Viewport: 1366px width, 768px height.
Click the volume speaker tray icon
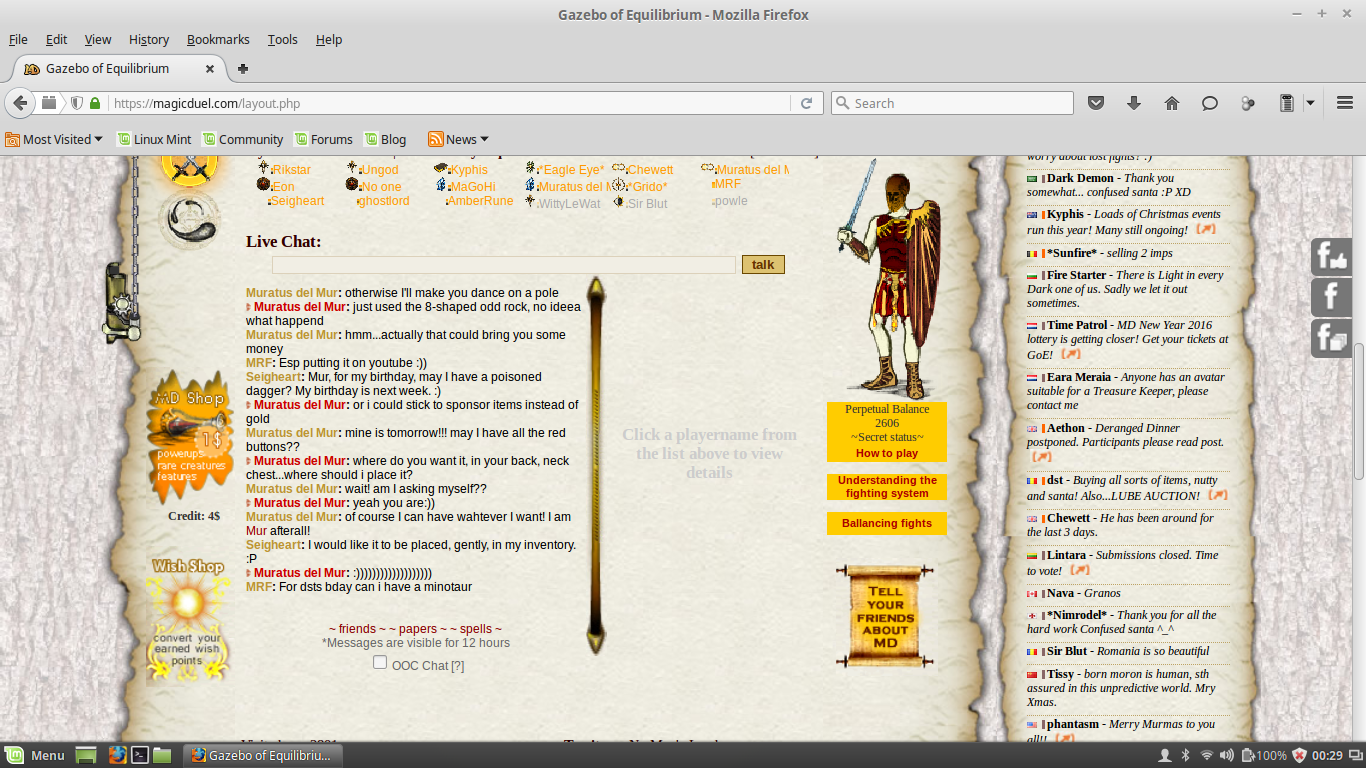[x=1229, y=755]
